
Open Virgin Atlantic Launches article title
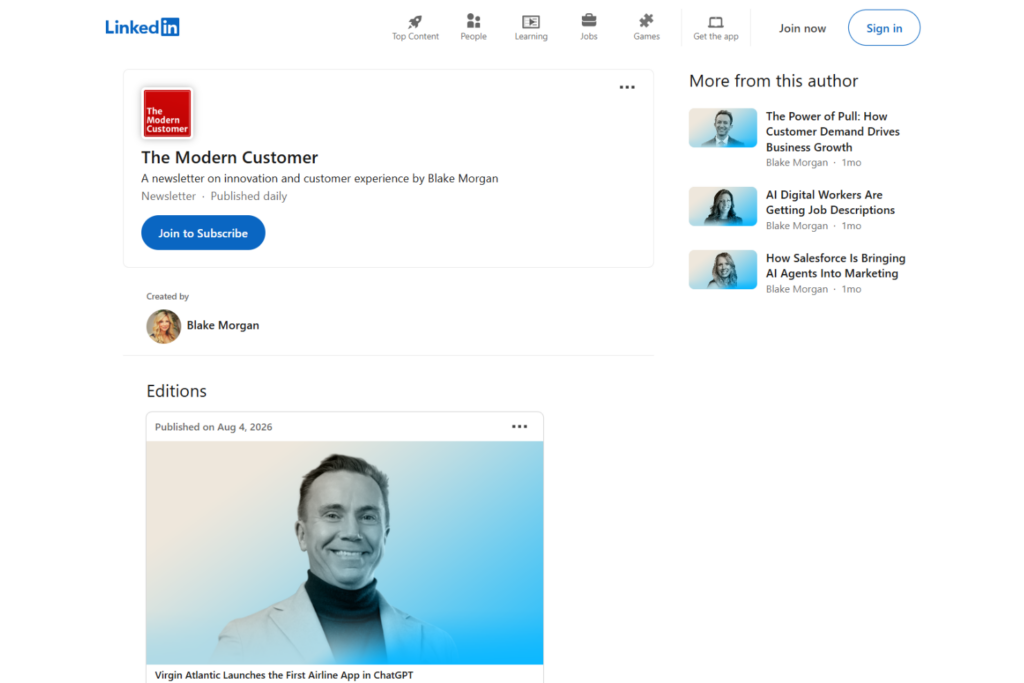(284, 675)
